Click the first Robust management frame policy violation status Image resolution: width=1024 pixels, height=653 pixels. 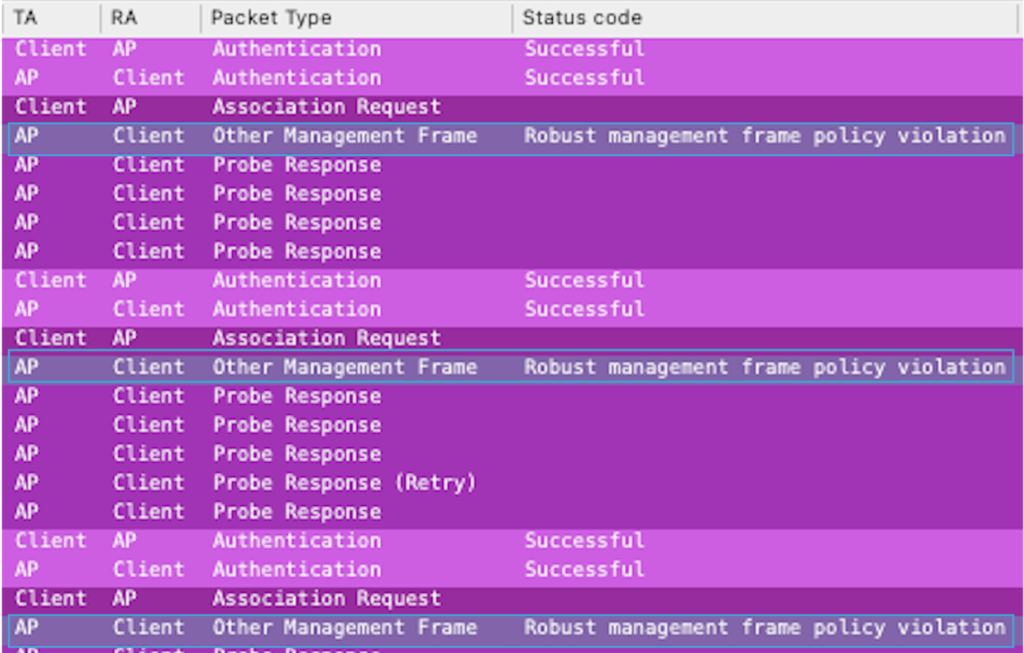pos(764,136)
